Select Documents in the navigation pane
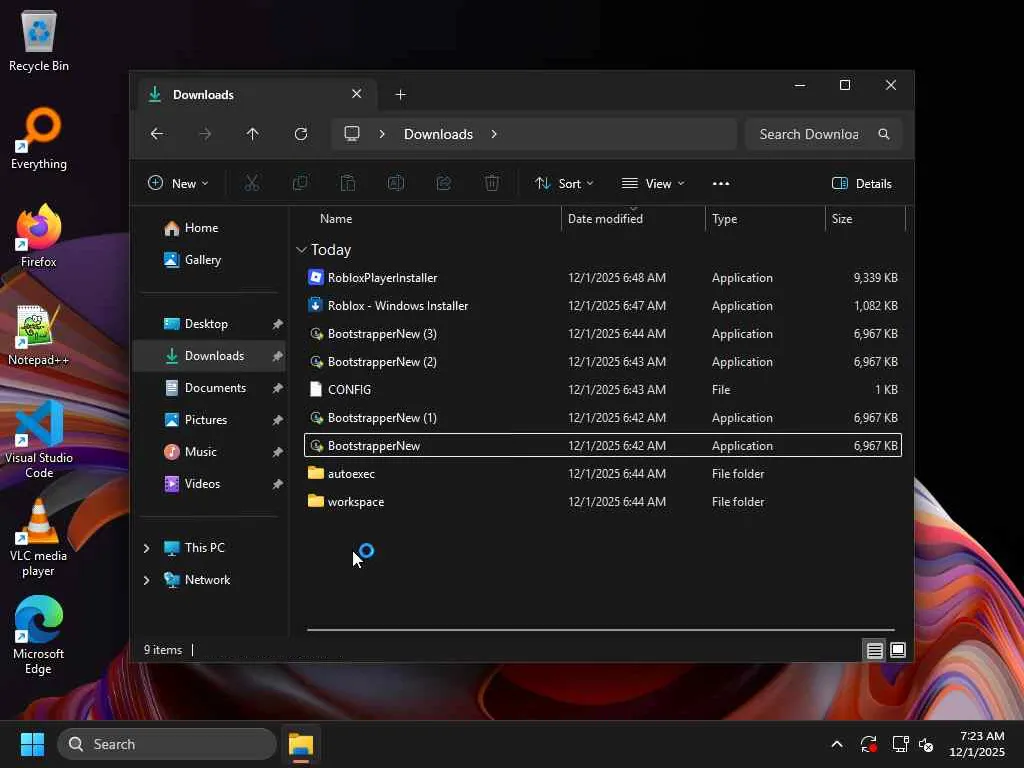 coord(215,388)
